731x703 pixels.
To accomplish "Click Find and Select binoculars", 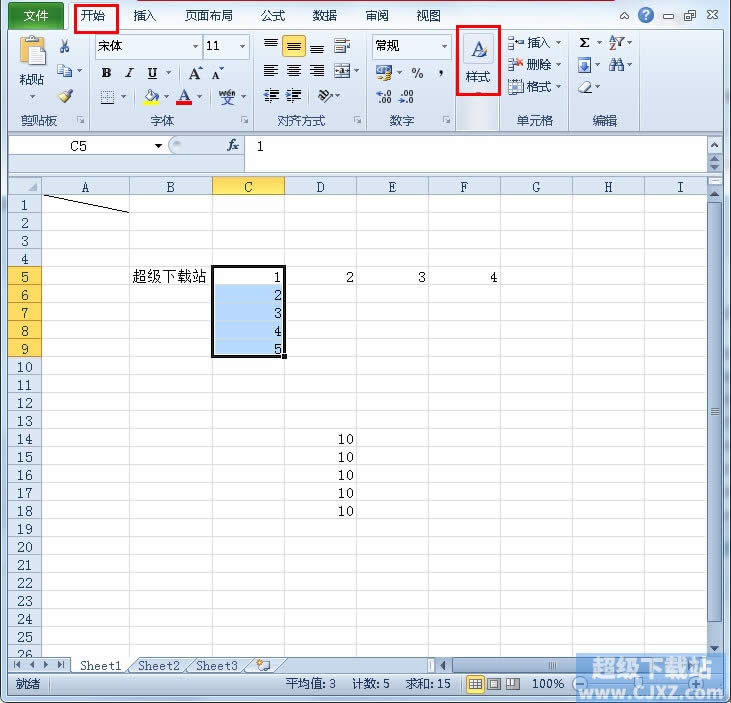I will click(x=616, y=65).
